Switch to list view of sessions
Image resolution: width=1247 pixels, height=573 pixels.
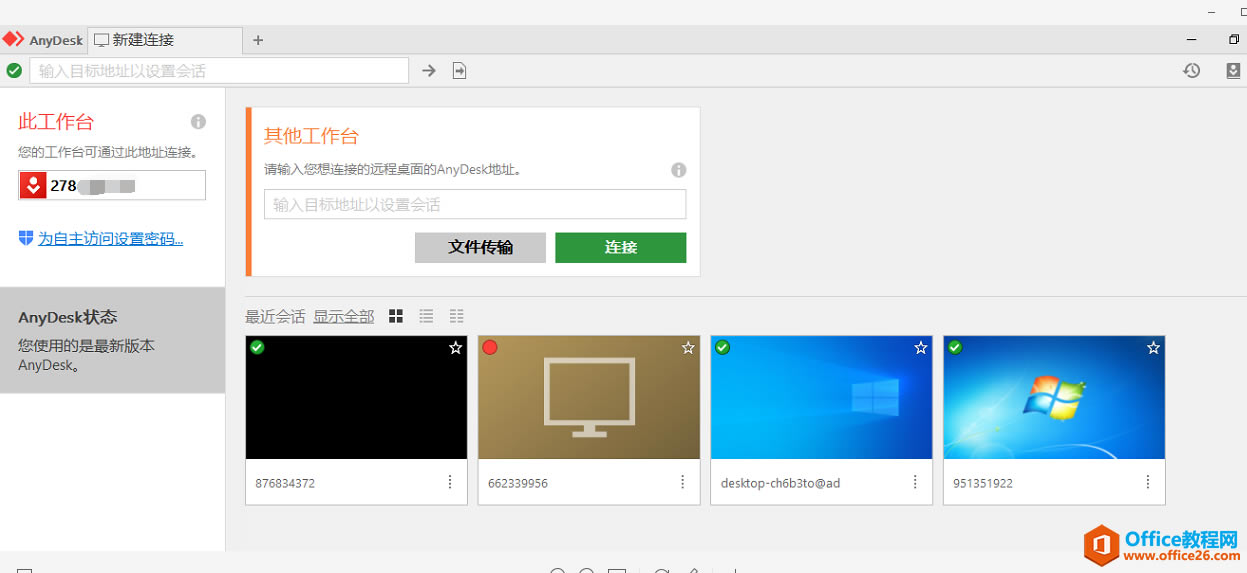click(426, 316)
